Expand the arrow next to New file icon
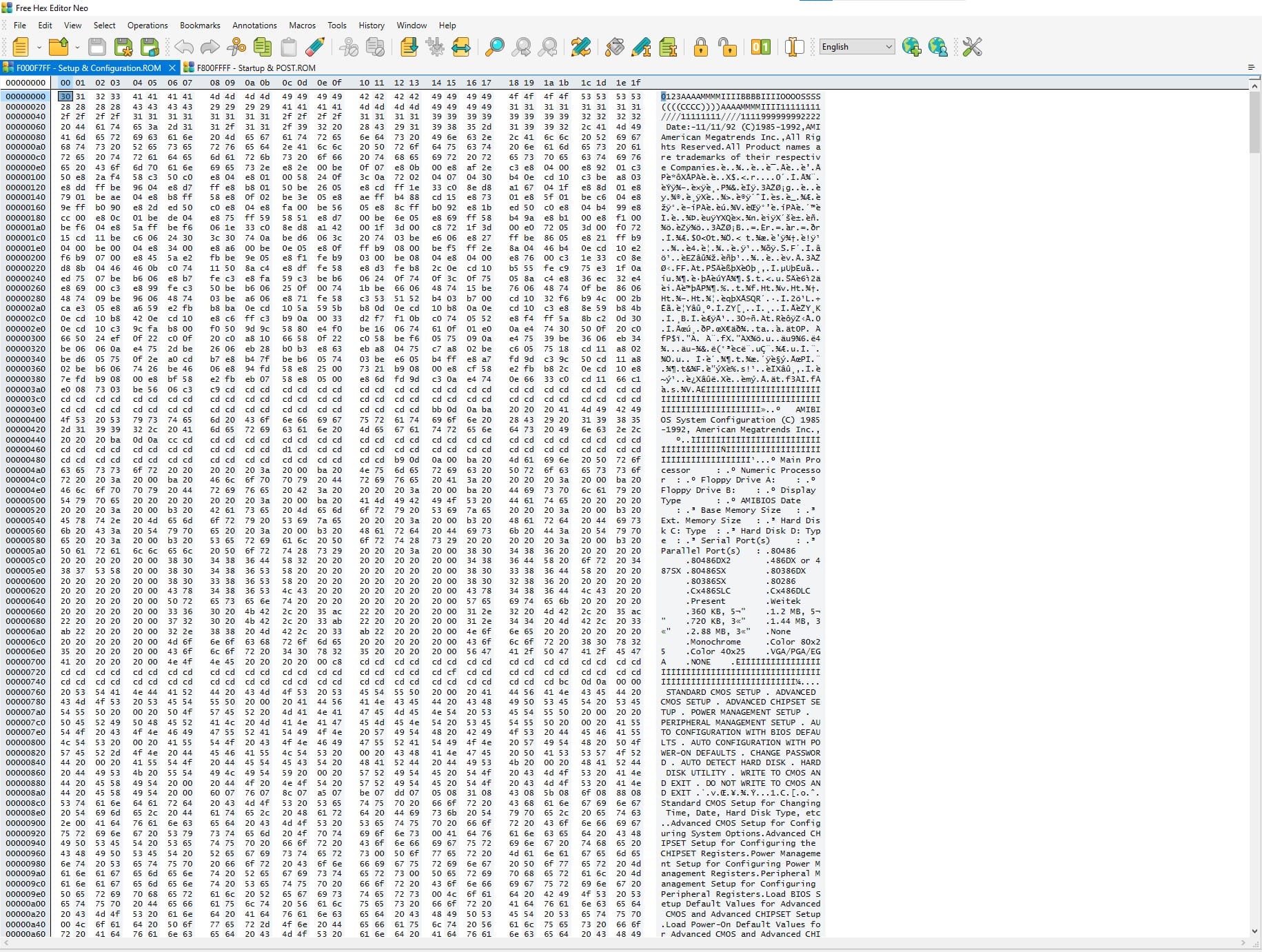Screen dimensions: 1262x952 (39, 47)
